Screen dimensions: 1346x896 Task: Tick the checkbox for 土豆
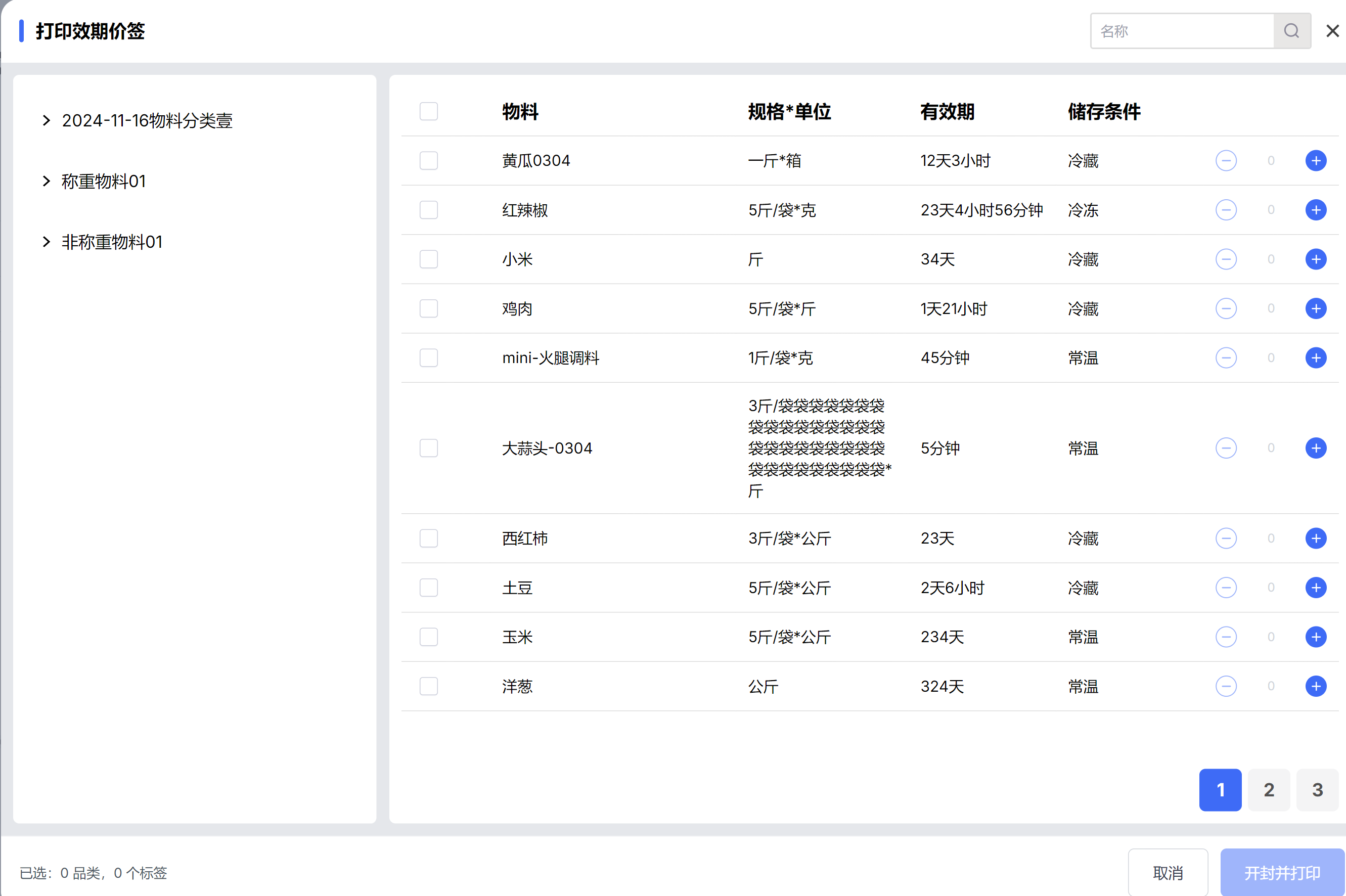[428, 588]
